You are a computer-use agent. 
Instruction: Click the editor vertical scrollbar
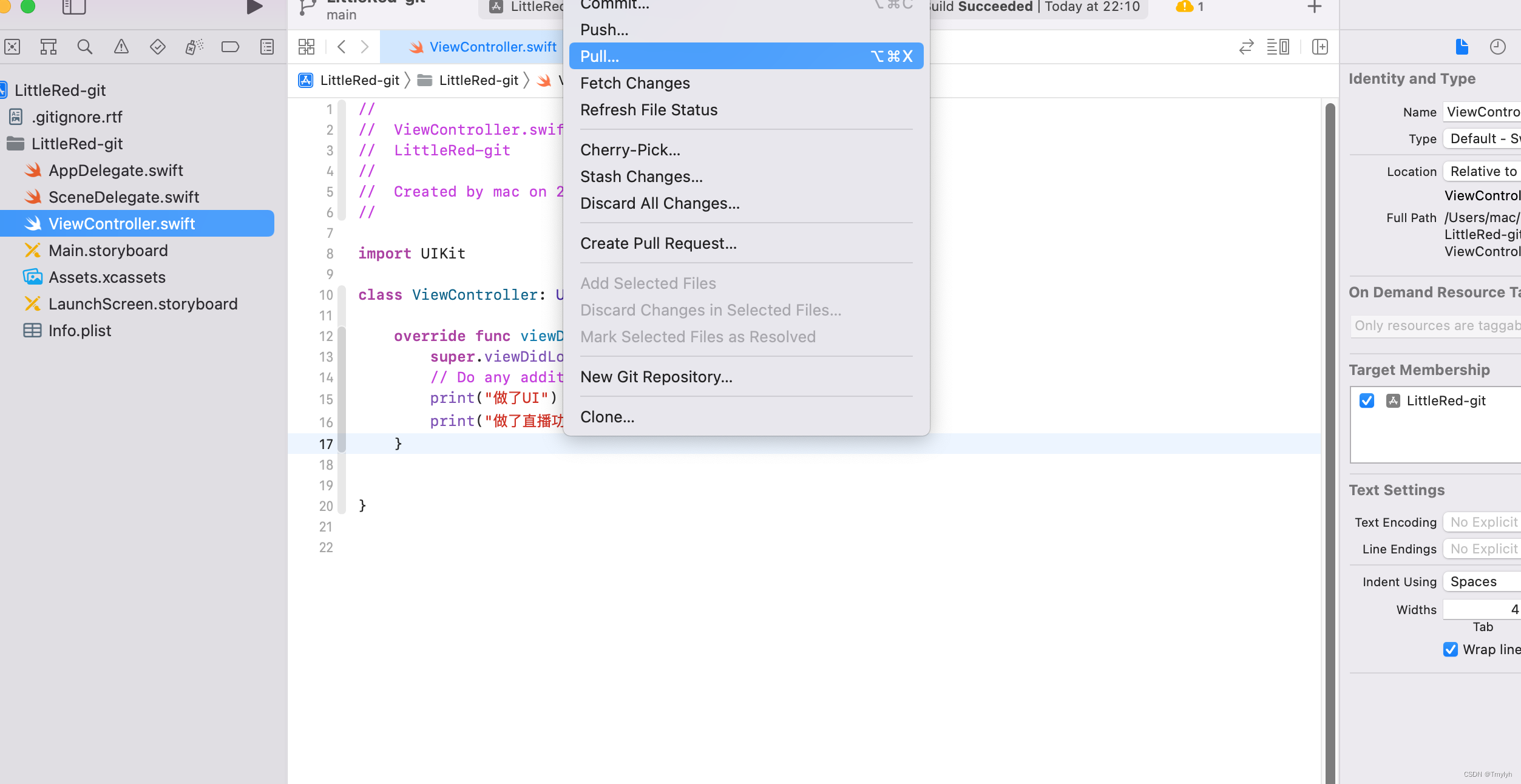[1330, 425]
